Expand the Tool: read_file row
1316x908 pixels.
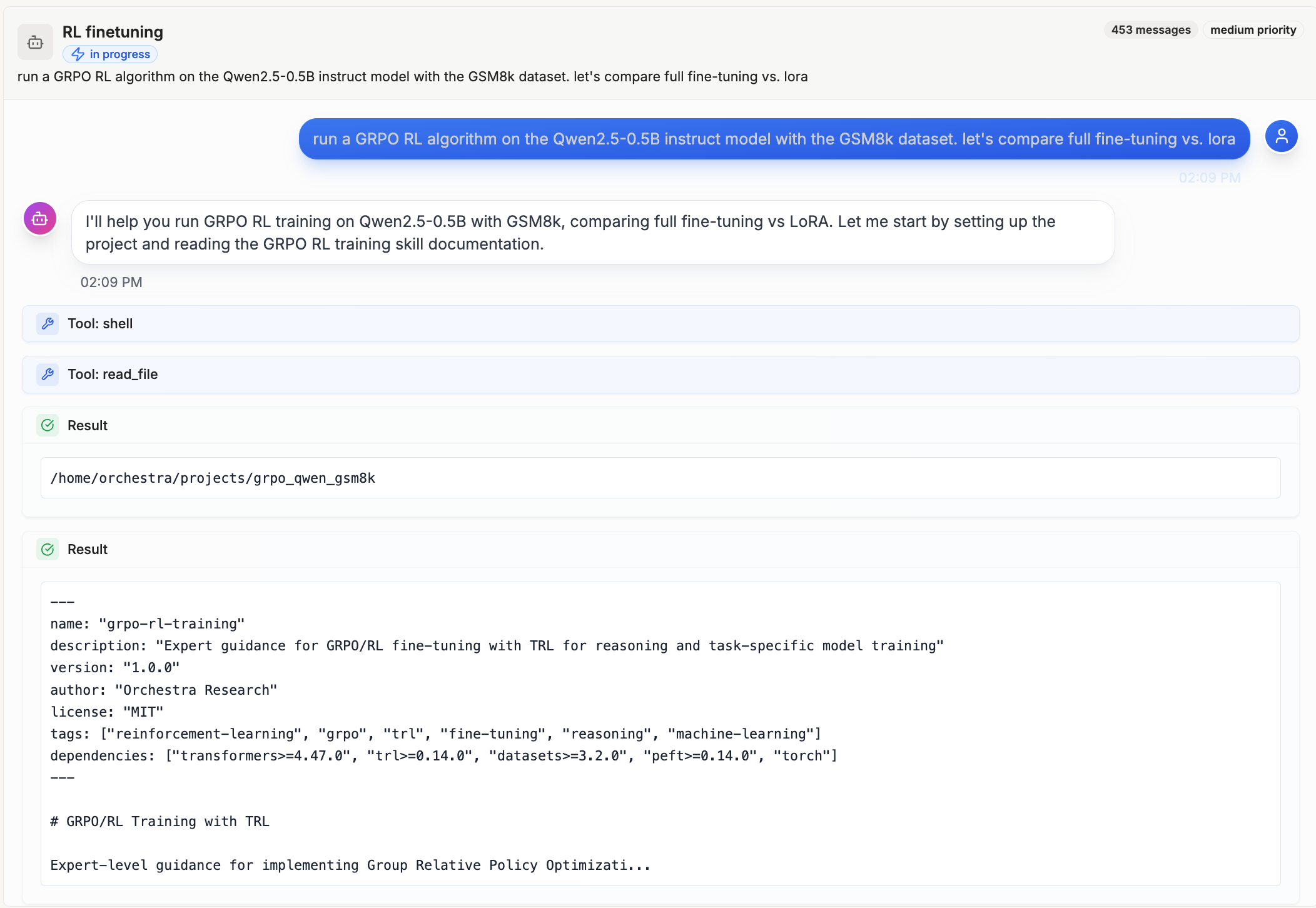[661, 375]
